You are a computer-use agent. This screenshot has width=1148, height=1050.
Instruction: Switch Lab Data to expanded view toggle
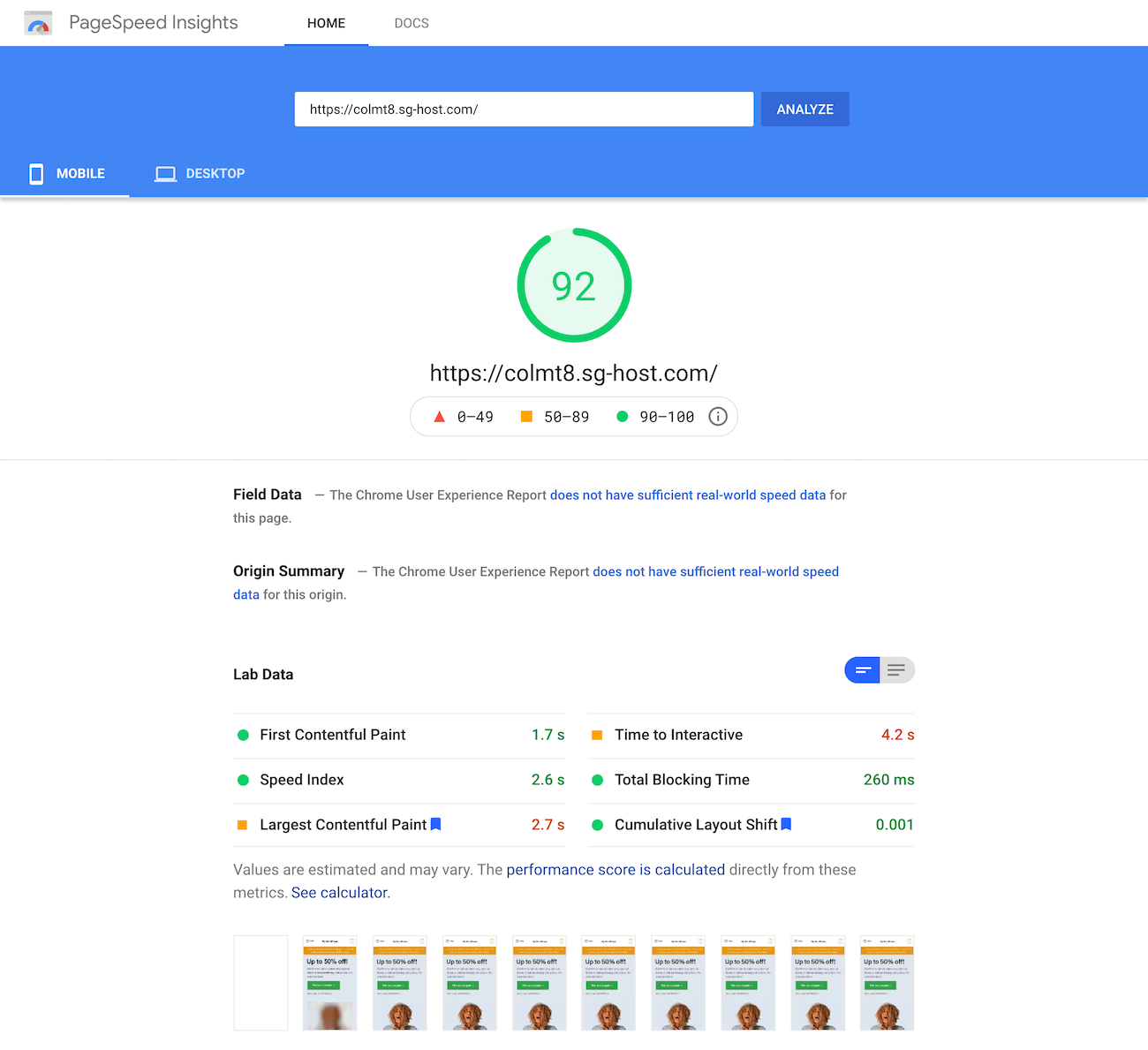click(x=897, y=670)
